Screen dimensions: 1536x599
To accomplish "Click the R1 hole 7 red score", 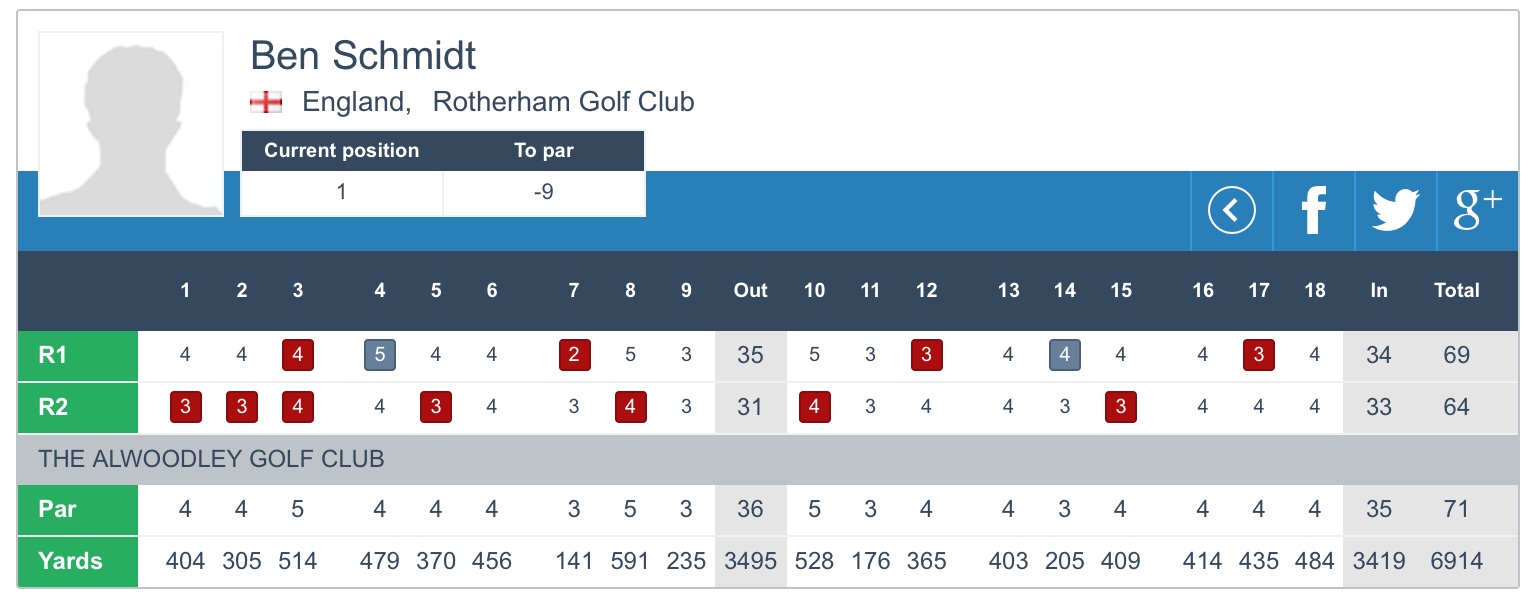I will [x=574, y=355].
